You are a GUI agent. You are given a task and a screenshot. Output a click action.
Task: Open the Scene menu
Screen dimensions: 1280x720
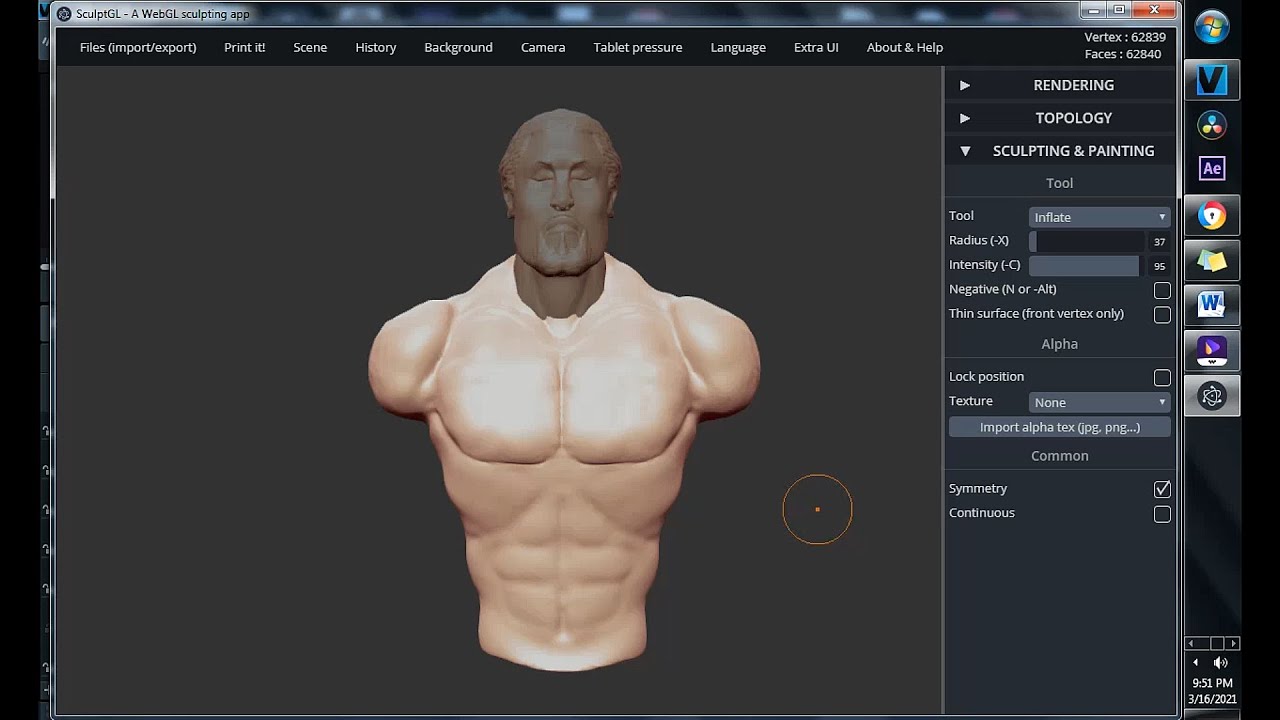pos(310,47)
